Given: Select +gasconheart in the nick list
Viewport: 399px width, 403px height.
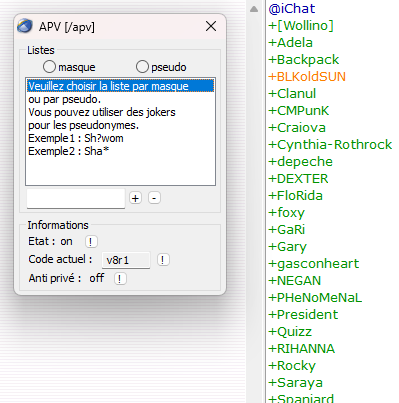Looking at the screenshot, I should click(x=314, y=264).
